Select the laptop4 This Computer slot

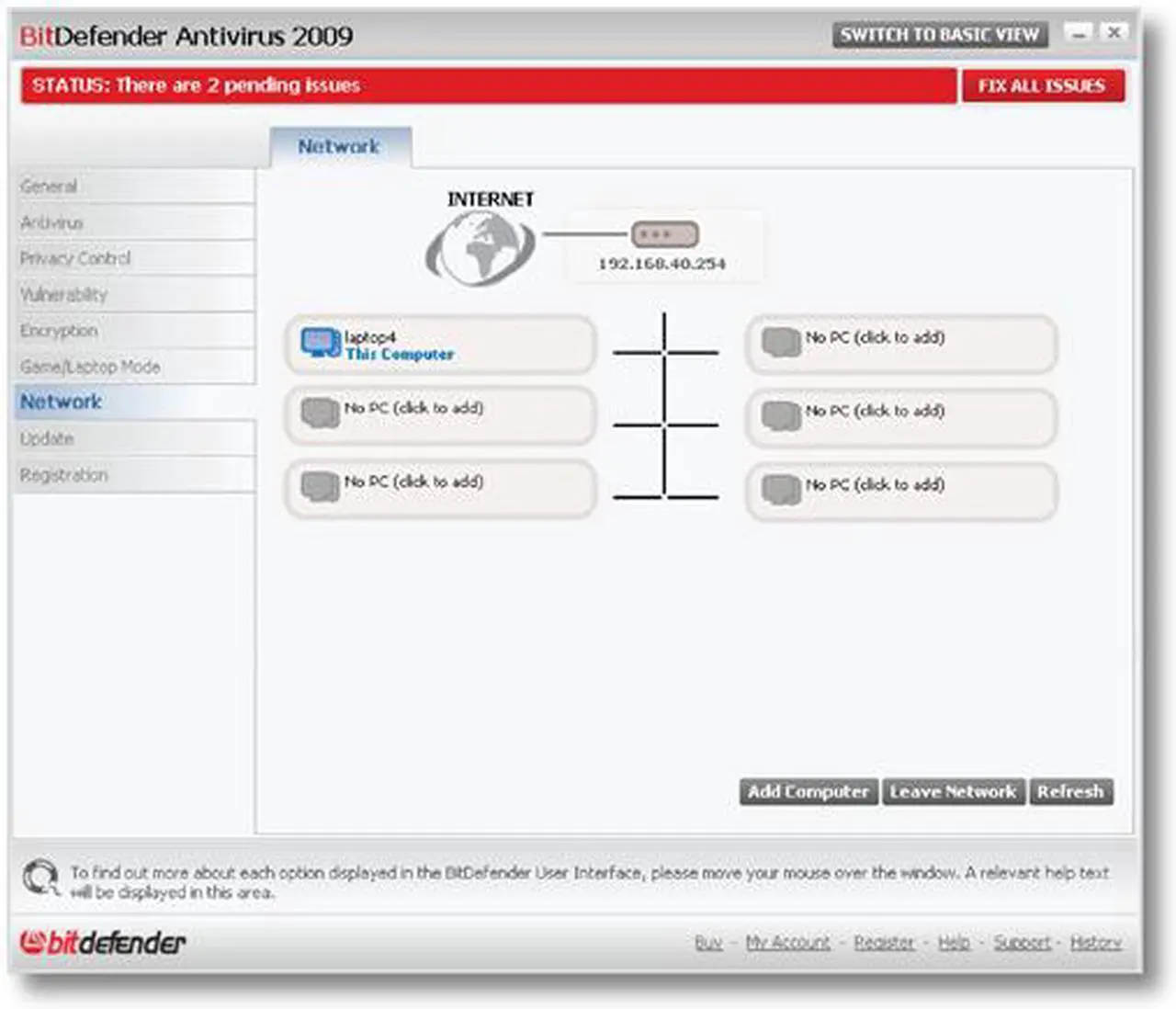(440, 345)
